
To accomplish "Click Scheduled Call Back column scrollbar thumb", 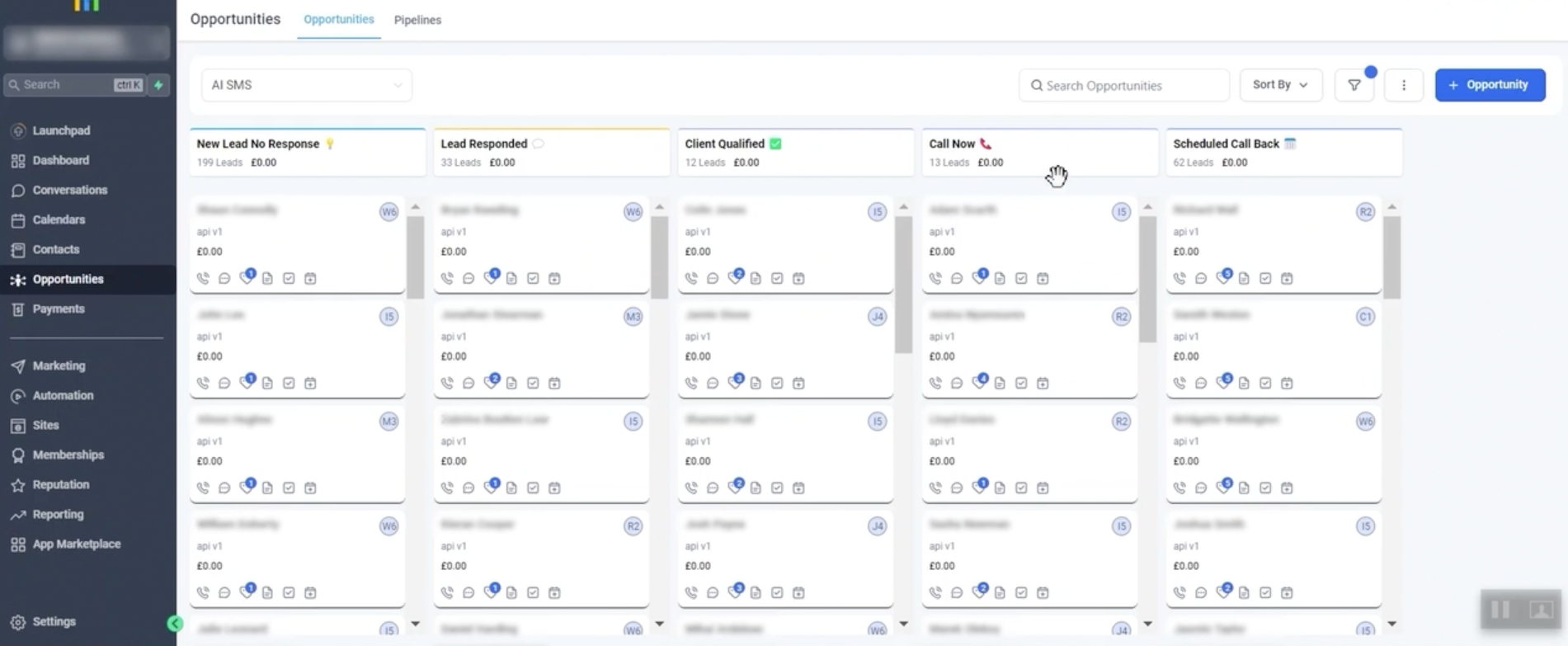I will click(1391, 257).
